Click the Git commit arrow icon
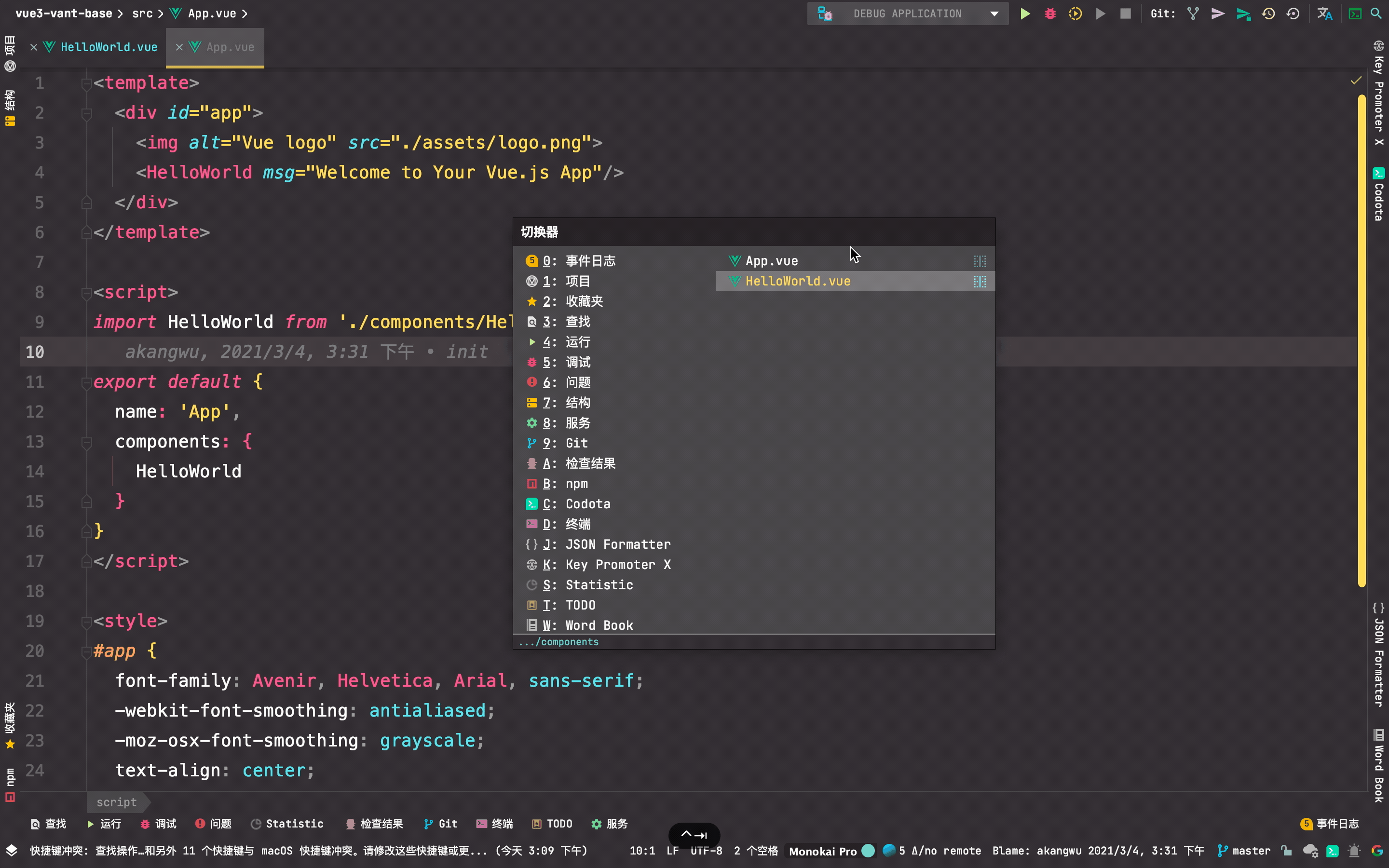The width and height of the screenshot is (1389, 868). click(x=1217, y=14)
